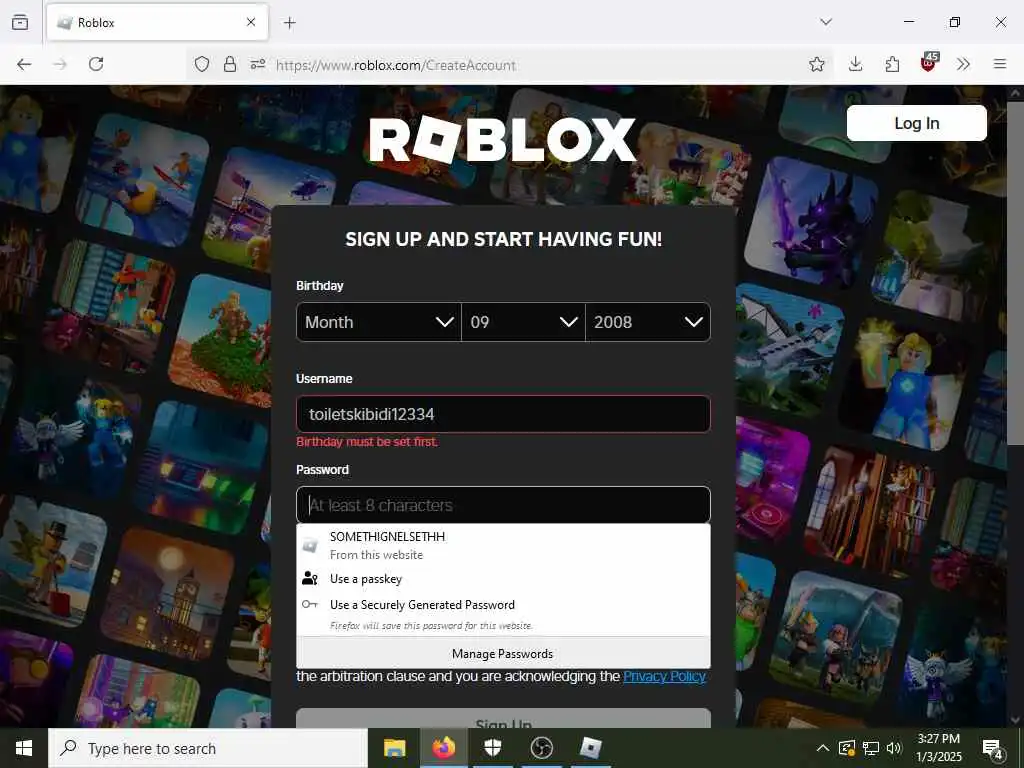Show site security padlock info
The width and height of the screenshot is (1024, 768).
[230, 64]
